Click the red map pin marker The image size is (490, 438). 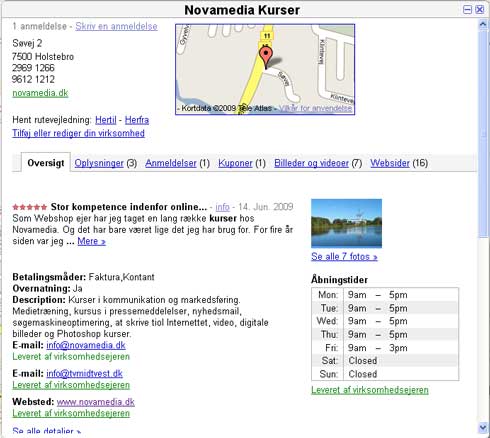click(266, 58)
